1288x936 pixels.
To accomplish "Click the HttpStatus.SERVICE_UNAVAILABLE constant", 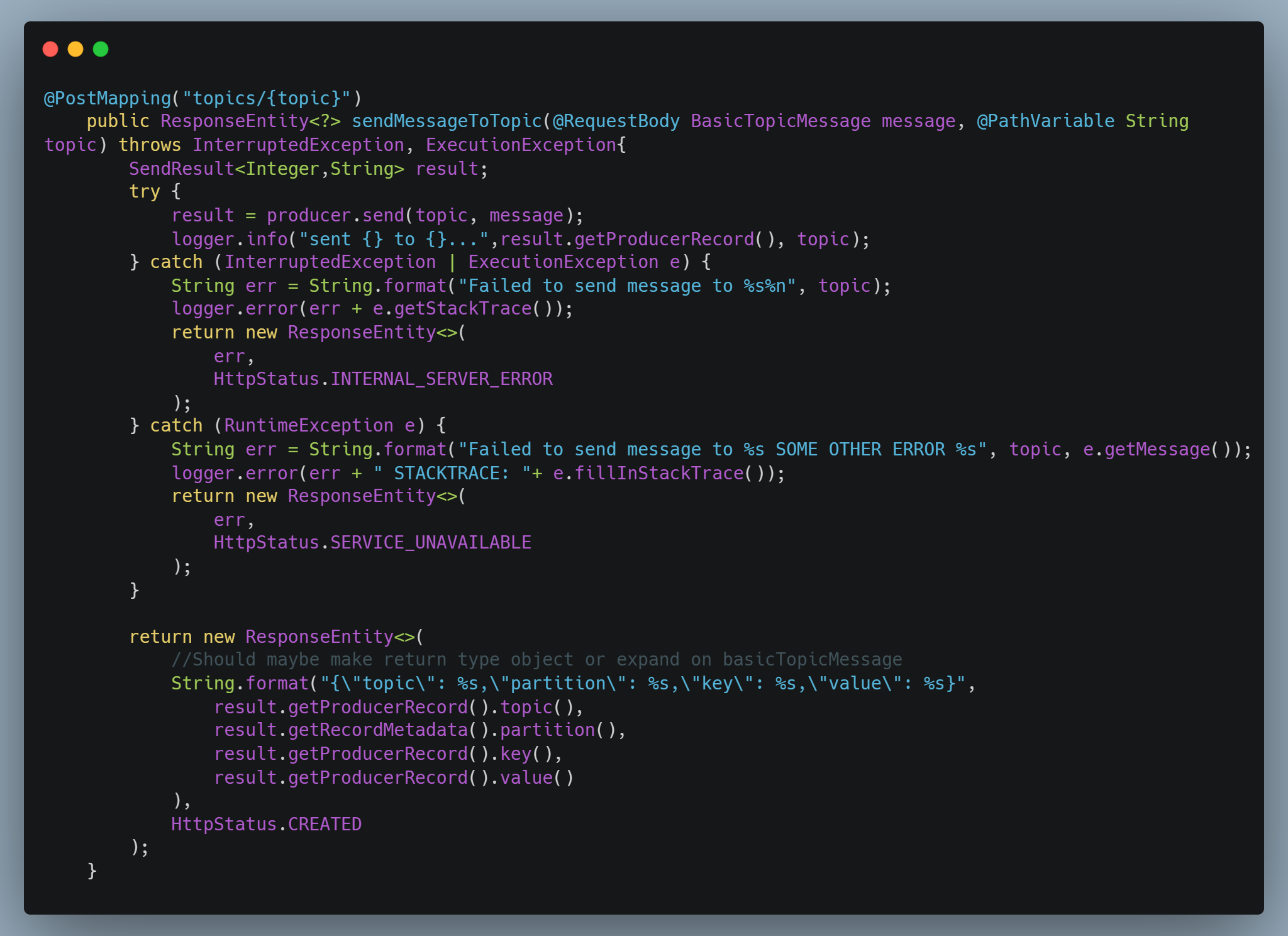I will click(x=372, y=541).
